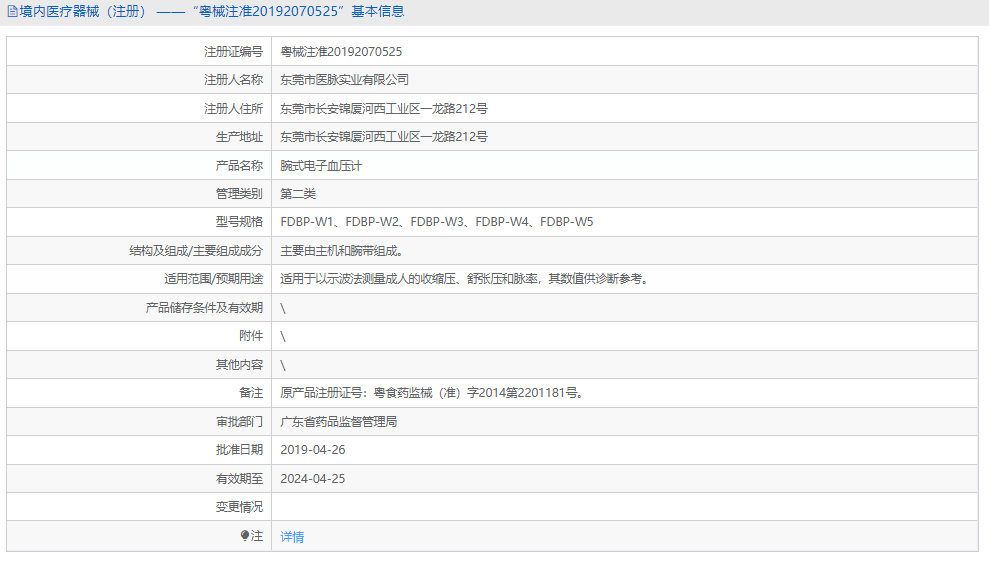Click the 变更情况 row label
This screenshot has height=561, width=989.
(239, 507)
